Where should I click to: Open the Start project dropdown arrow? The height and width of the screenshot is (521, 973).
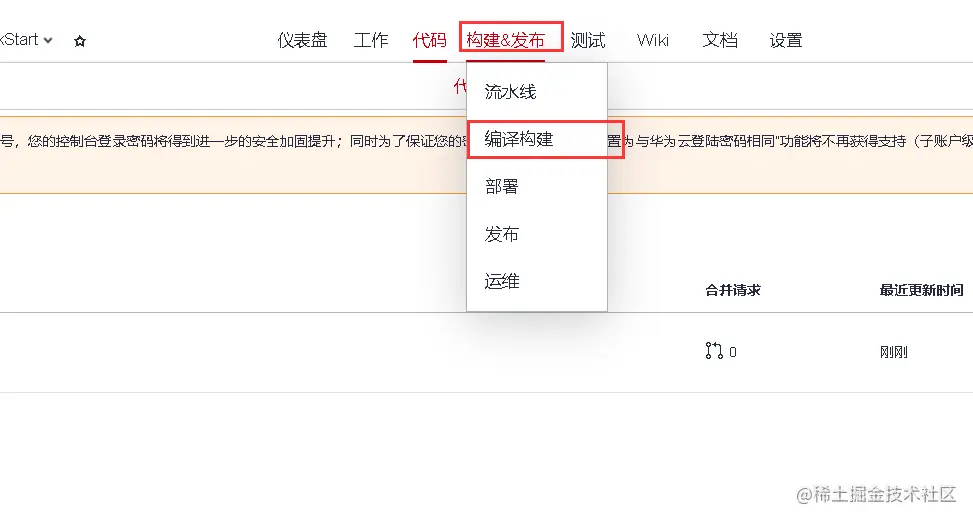tap(48, 40)
